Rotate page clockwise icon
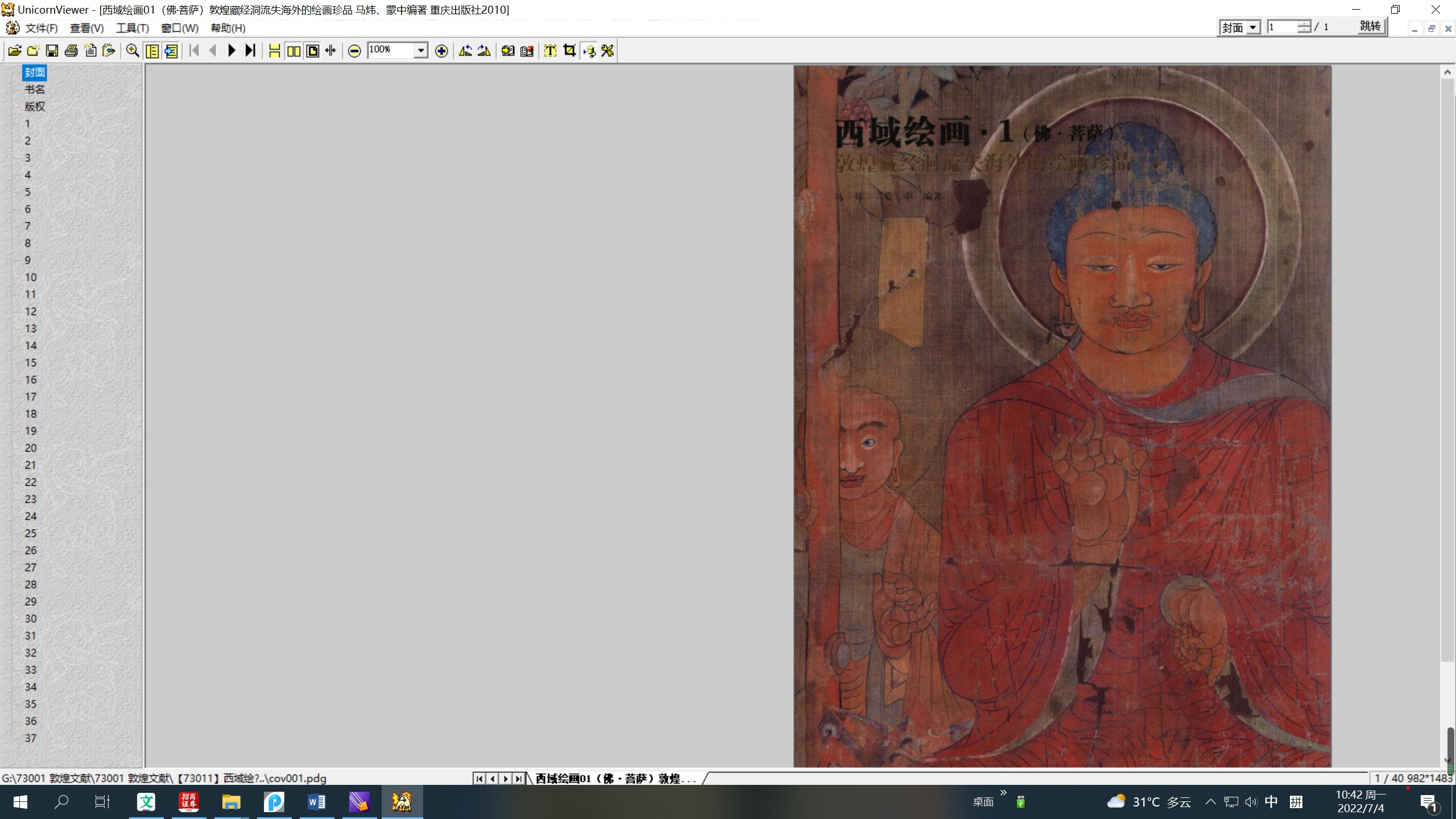 pos(484,51)
